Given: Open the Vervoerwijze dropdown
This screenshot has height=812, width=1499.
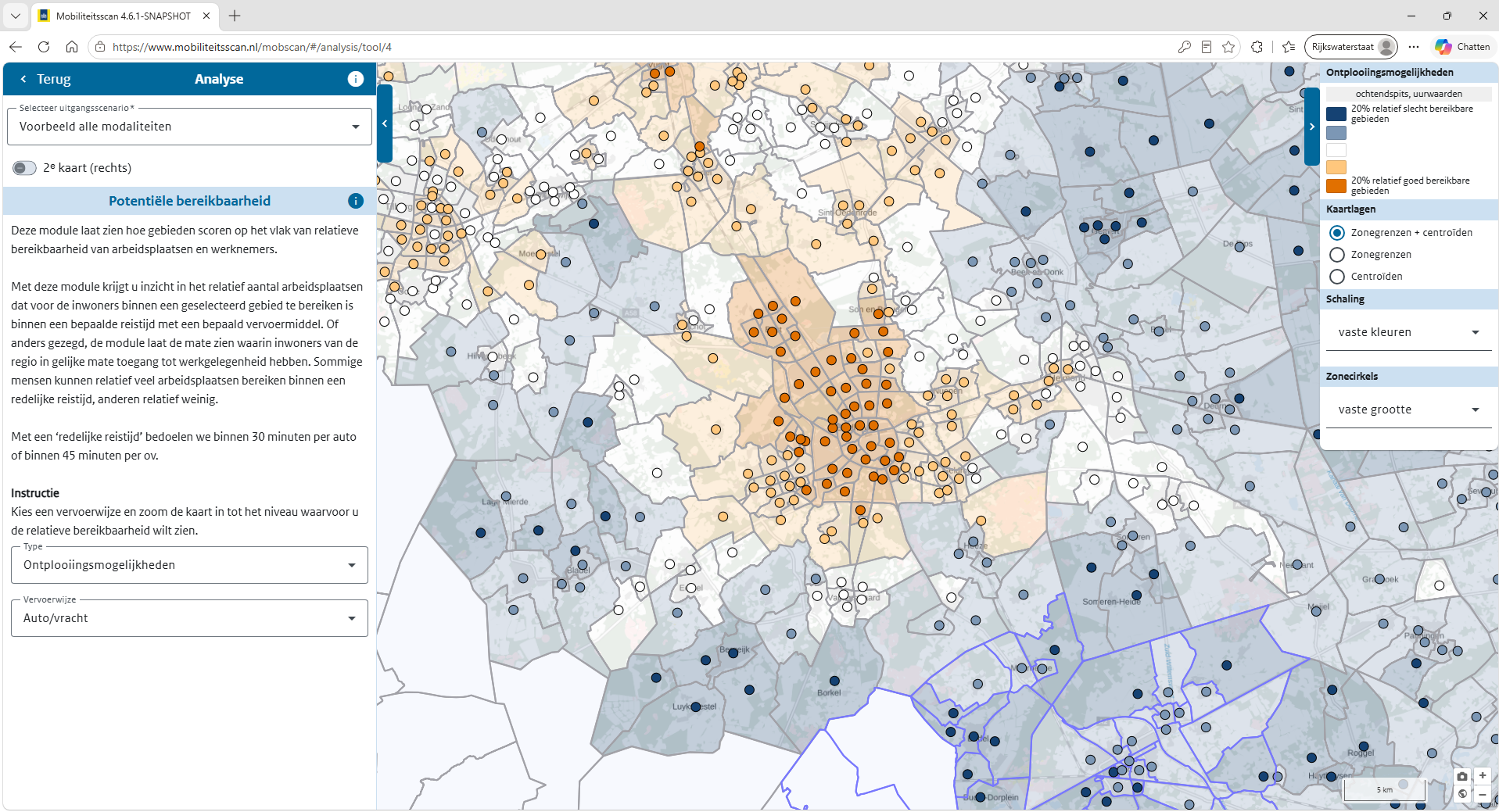Looking at the screenshot, I should [189, 618].
